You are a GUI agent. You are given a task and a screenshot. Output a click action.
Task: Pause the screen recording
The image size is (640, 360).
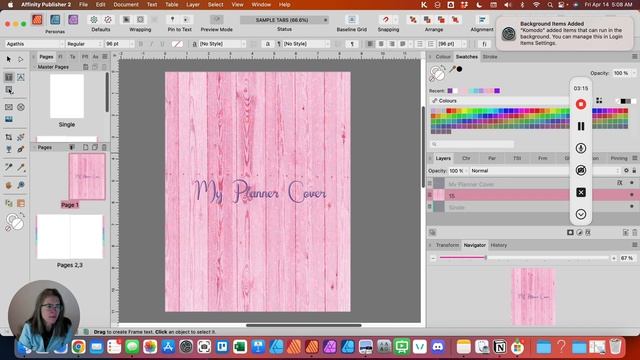pos(581,126)
